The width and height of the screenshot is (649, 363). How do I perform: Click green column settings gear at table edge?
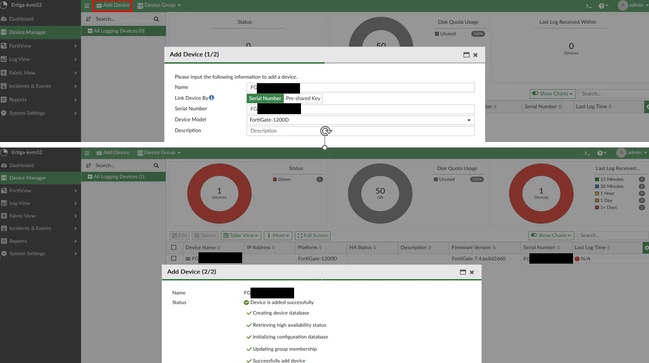pos(646,248)
